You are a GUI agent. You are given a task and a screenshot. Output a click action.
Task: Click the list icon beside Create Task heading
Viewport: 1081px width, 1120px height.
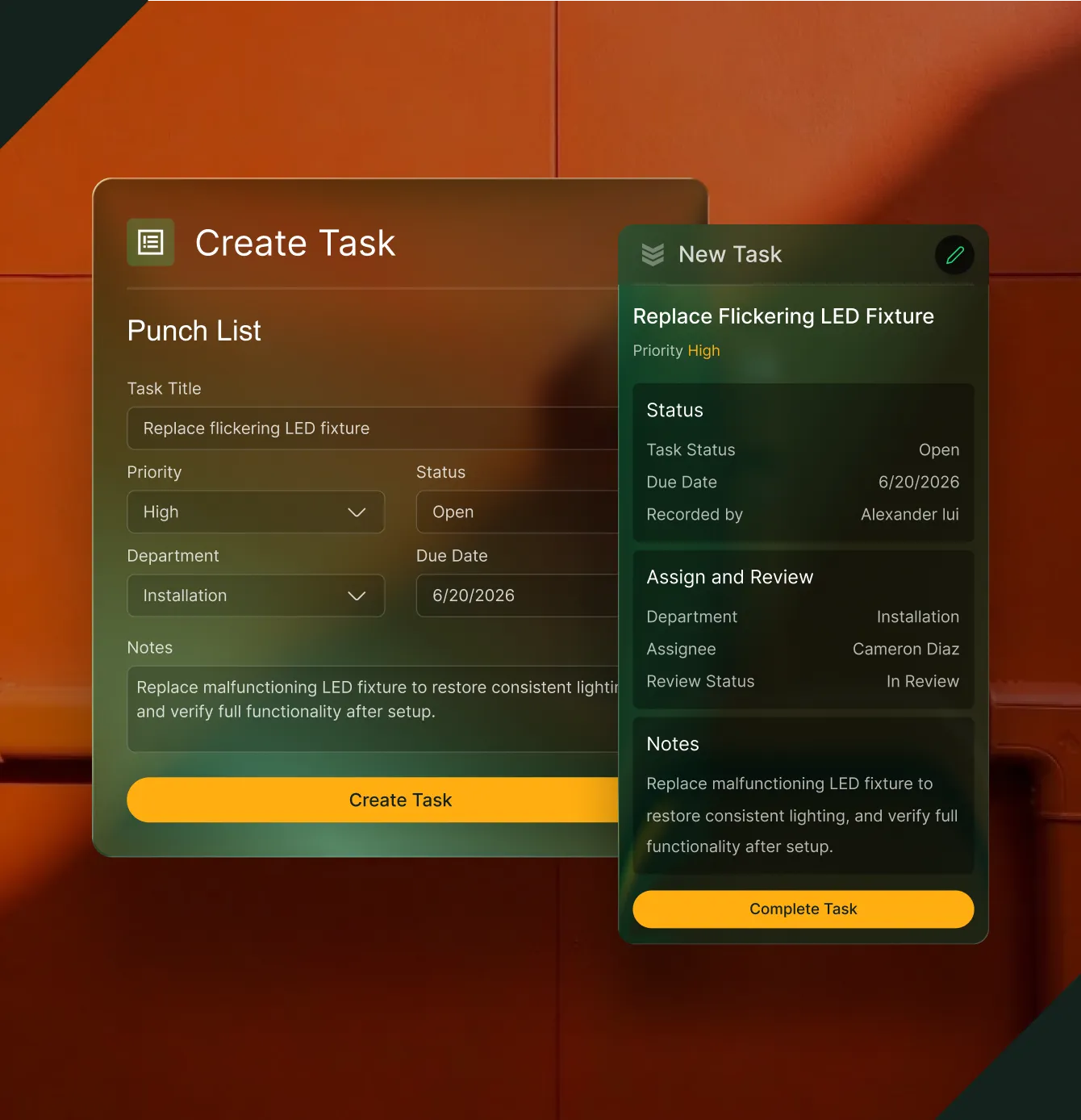(x=151, y=242)
